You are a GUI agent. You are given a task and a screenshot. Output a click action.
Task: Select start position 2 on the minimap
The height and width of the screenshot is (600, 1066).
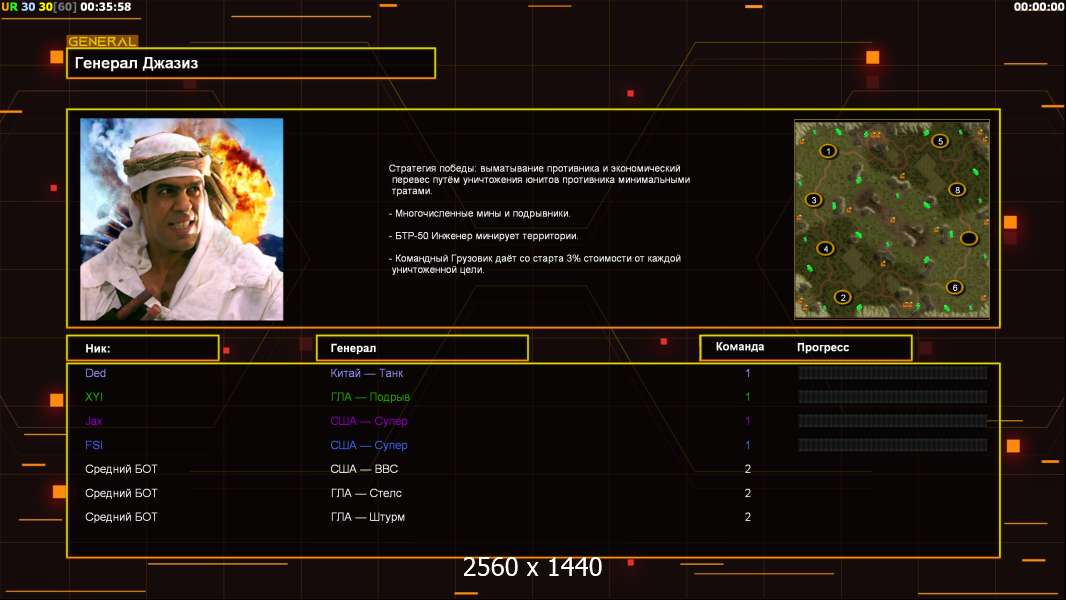pos(842,297)
